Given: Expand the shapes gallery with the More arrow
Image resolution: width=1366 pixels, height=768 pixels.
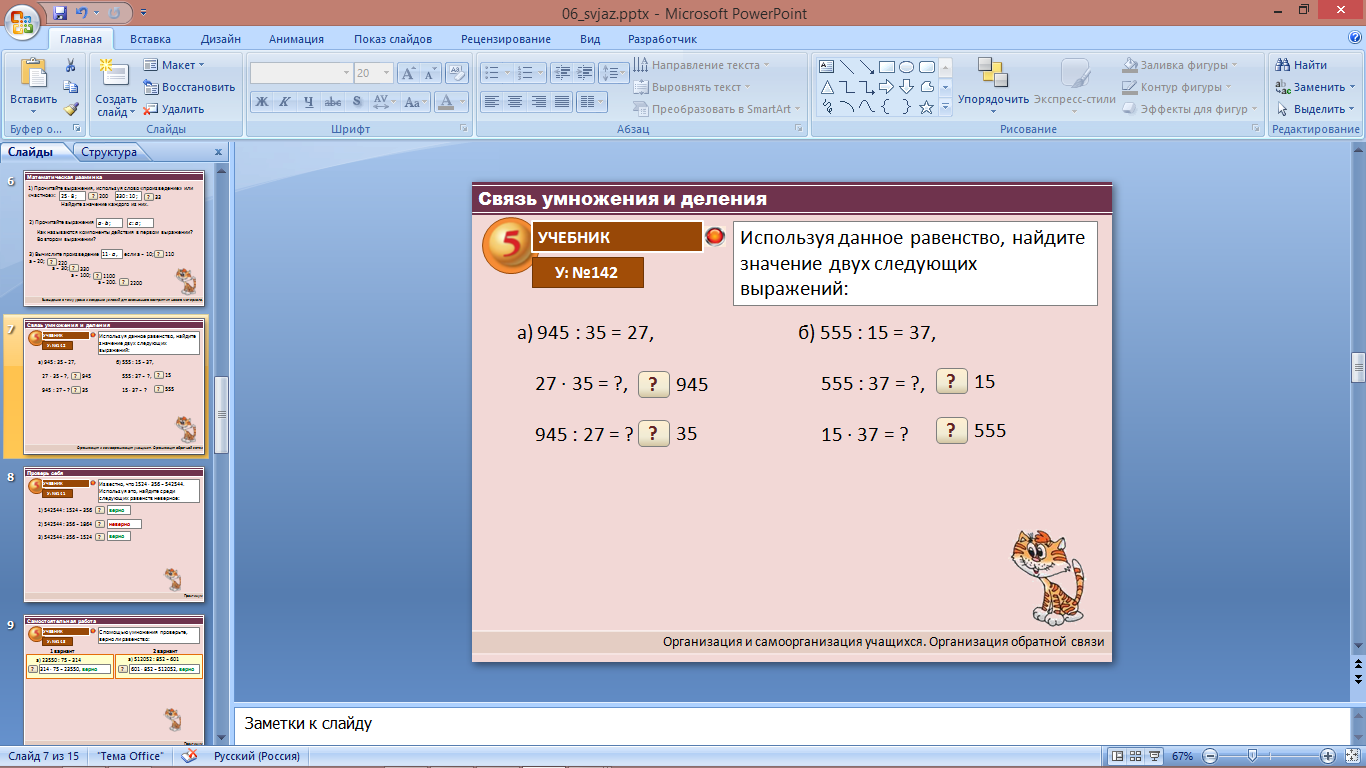Looking at the screenshot, I should [x=945, y=107].
